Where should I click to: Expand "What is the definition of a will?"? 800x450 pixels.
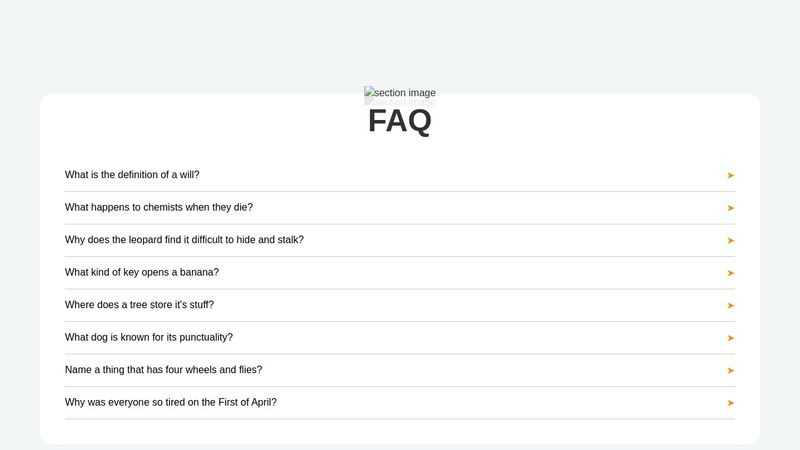coord(399,175)
